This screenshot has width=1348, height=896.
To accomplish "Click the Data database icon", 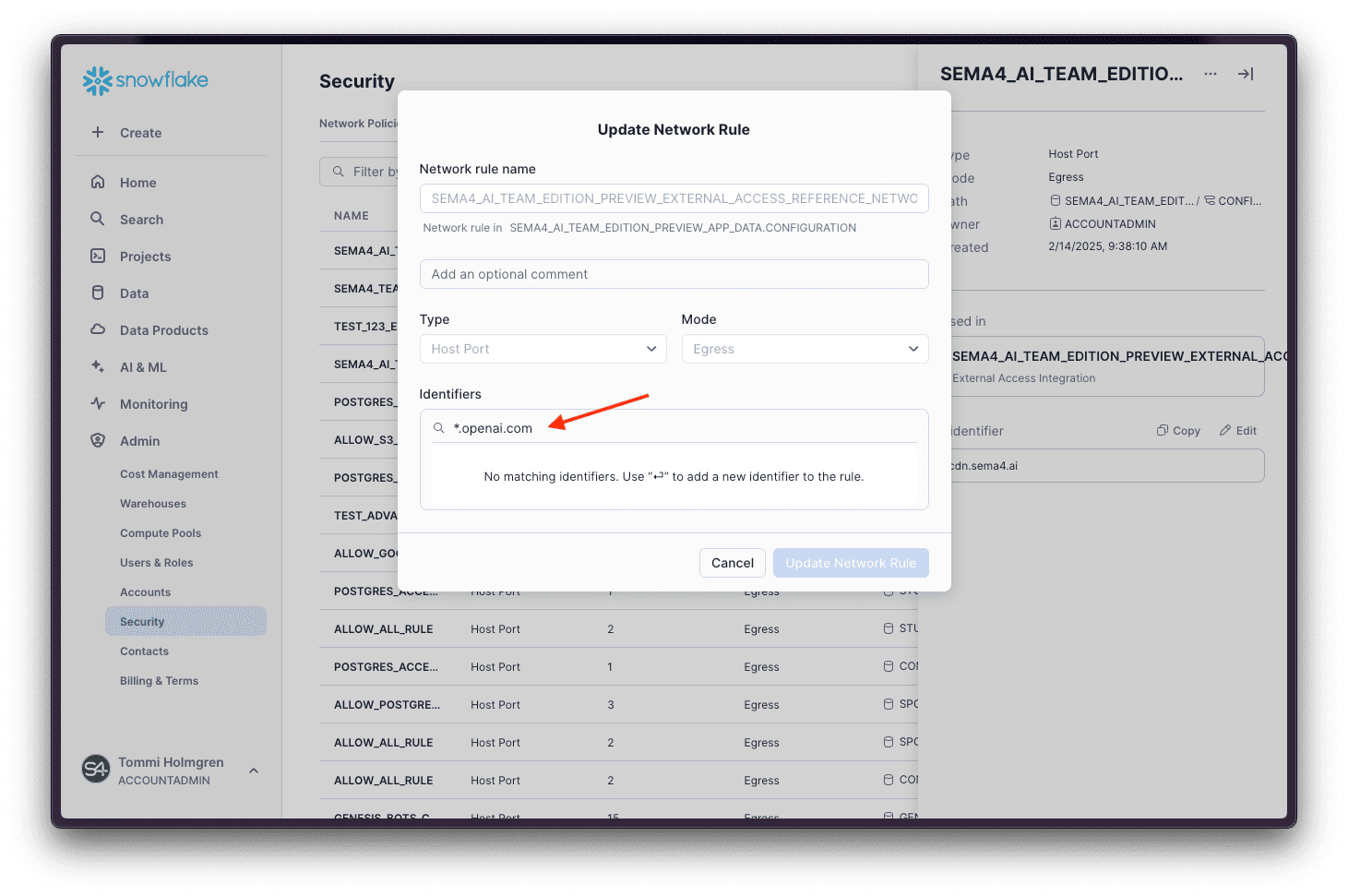I will click(x=98, y=293).
